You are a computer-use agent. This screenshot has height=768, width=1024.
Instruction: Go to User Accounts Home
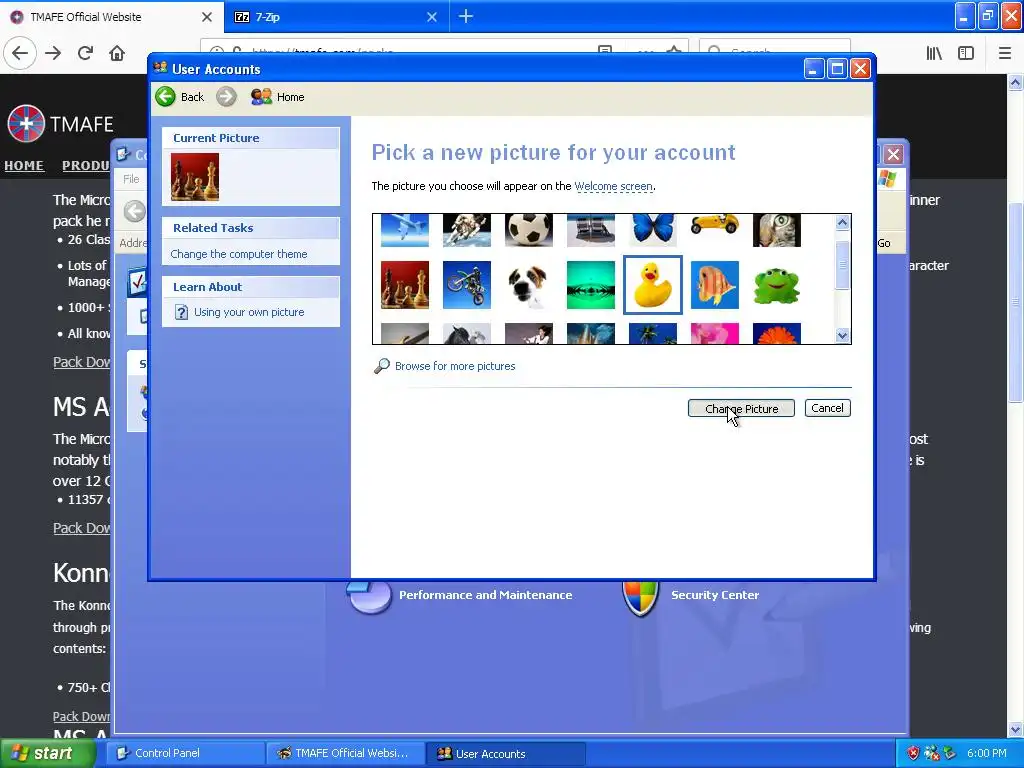point(278,97)
